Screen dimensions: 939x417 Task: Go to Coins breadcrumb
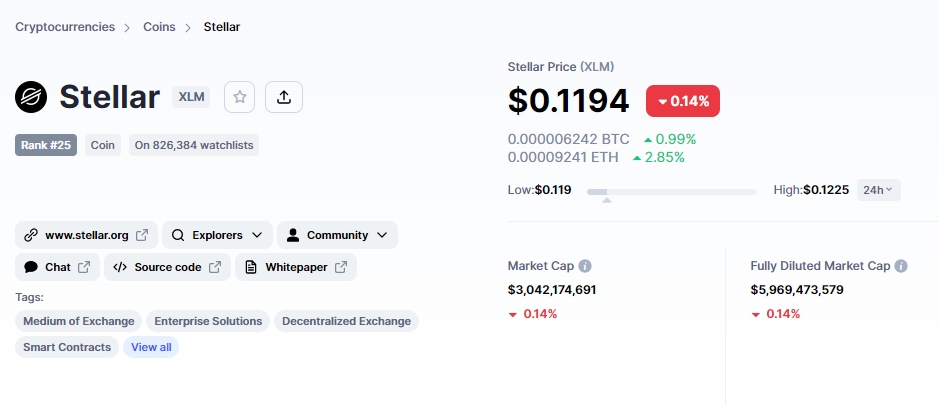point(159,27)
